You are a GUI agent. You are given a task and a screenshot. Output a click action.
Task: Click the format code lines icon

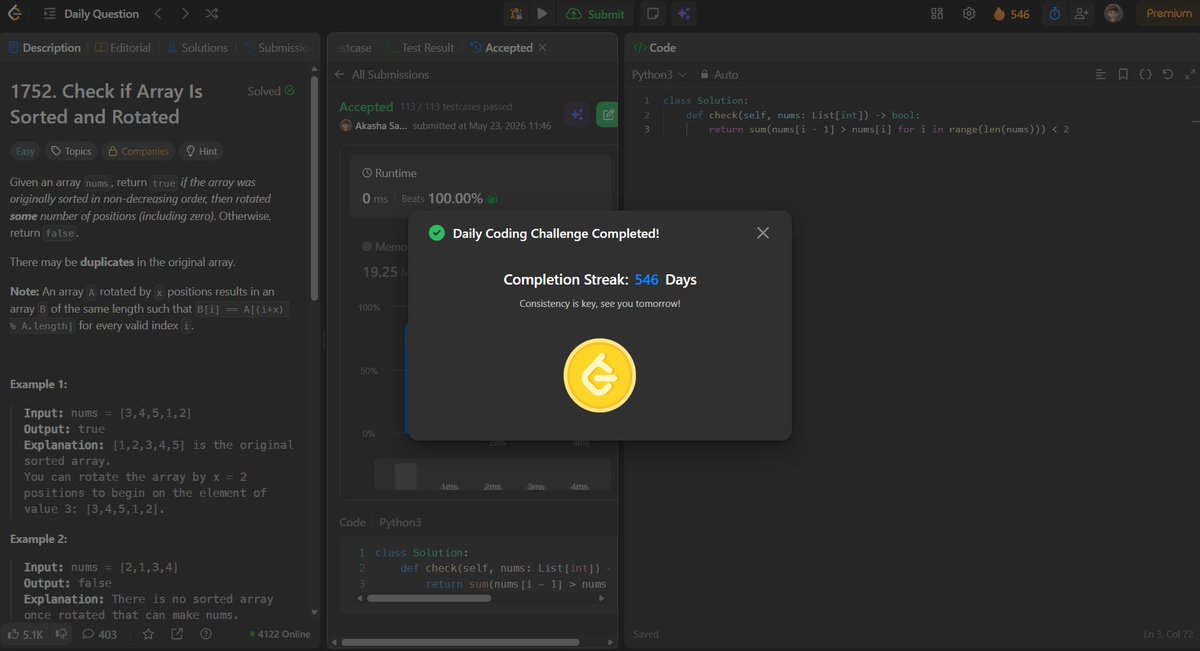pos(1101,75)
